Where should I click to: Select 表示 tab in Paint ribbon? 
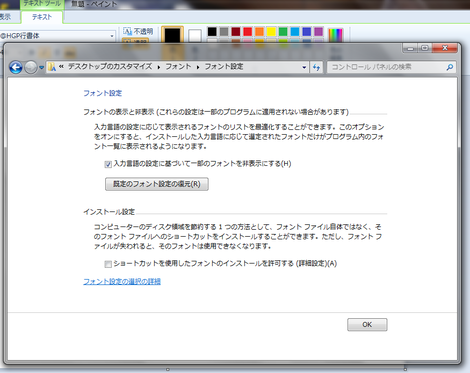point(5,17)
